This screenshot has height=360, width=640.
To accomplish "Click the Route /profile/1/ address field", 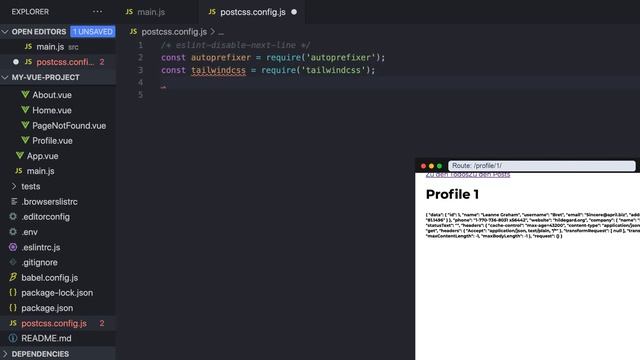I will 542,166.
